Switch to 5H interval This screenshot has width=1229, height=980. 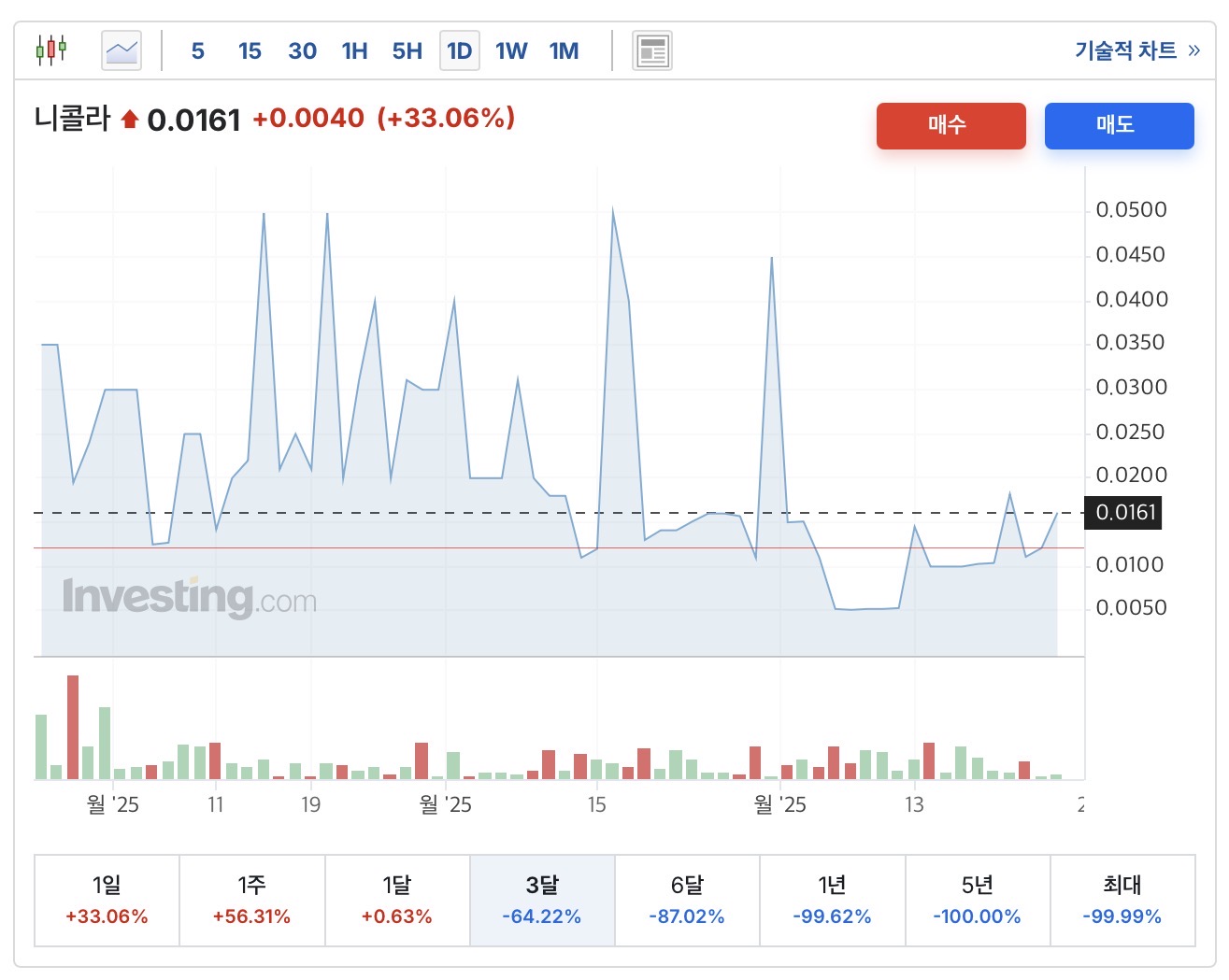pyautogui.click(x=407, y=50)
